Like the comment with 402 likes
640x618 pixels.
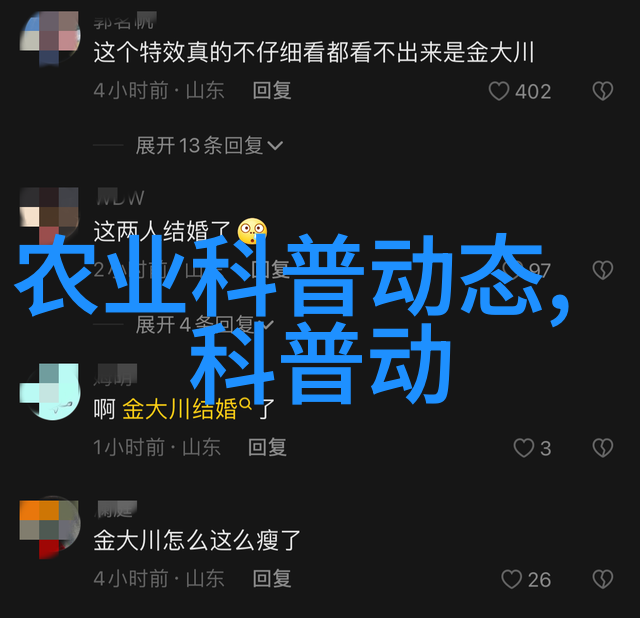(499, 91)
